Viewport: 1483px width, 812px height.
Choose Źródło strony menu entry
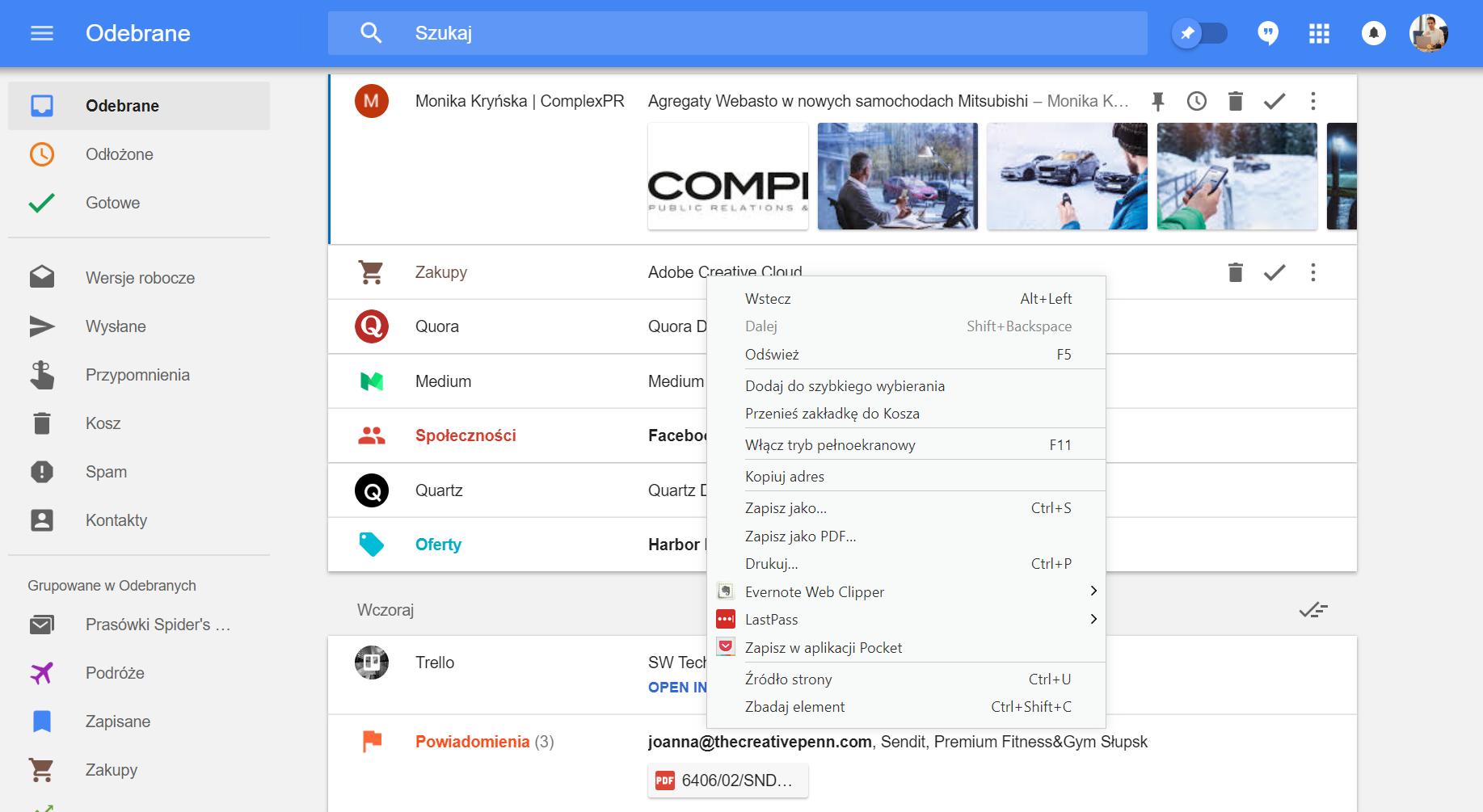(x=906, y=679)
